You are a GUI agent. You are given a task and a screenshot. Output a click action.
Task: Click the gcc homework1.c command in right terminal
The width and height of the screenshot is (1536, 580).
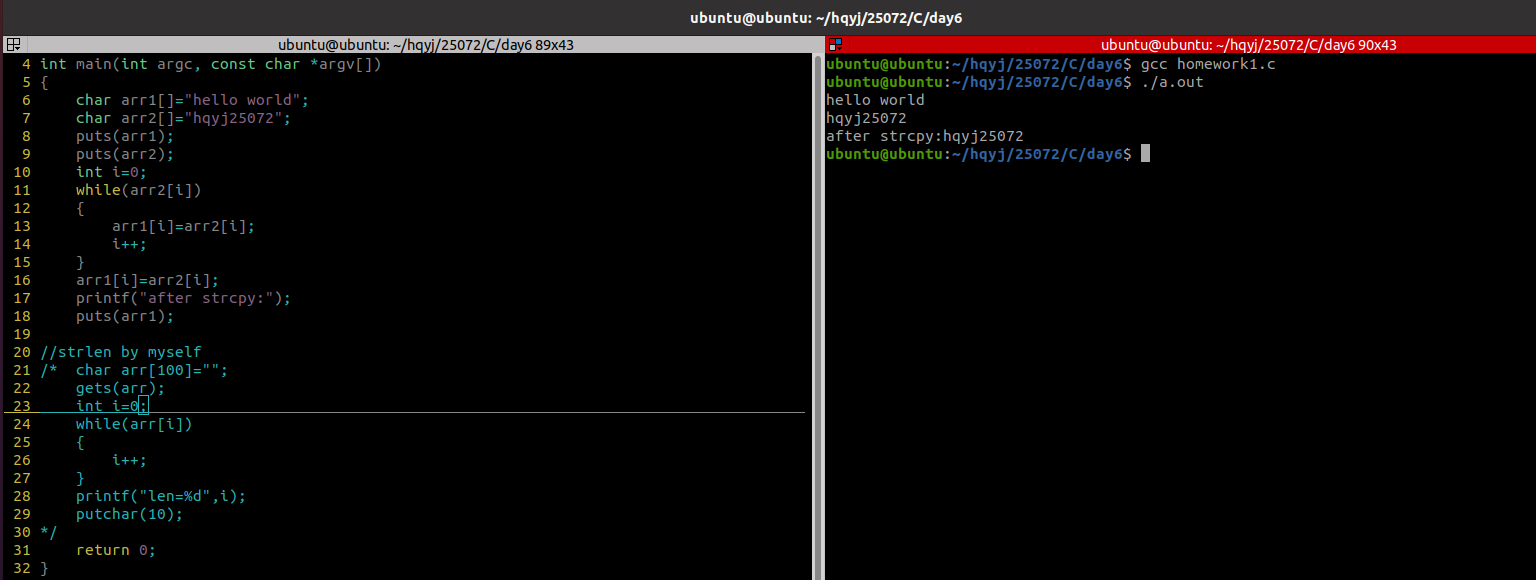click(1208, 64)
